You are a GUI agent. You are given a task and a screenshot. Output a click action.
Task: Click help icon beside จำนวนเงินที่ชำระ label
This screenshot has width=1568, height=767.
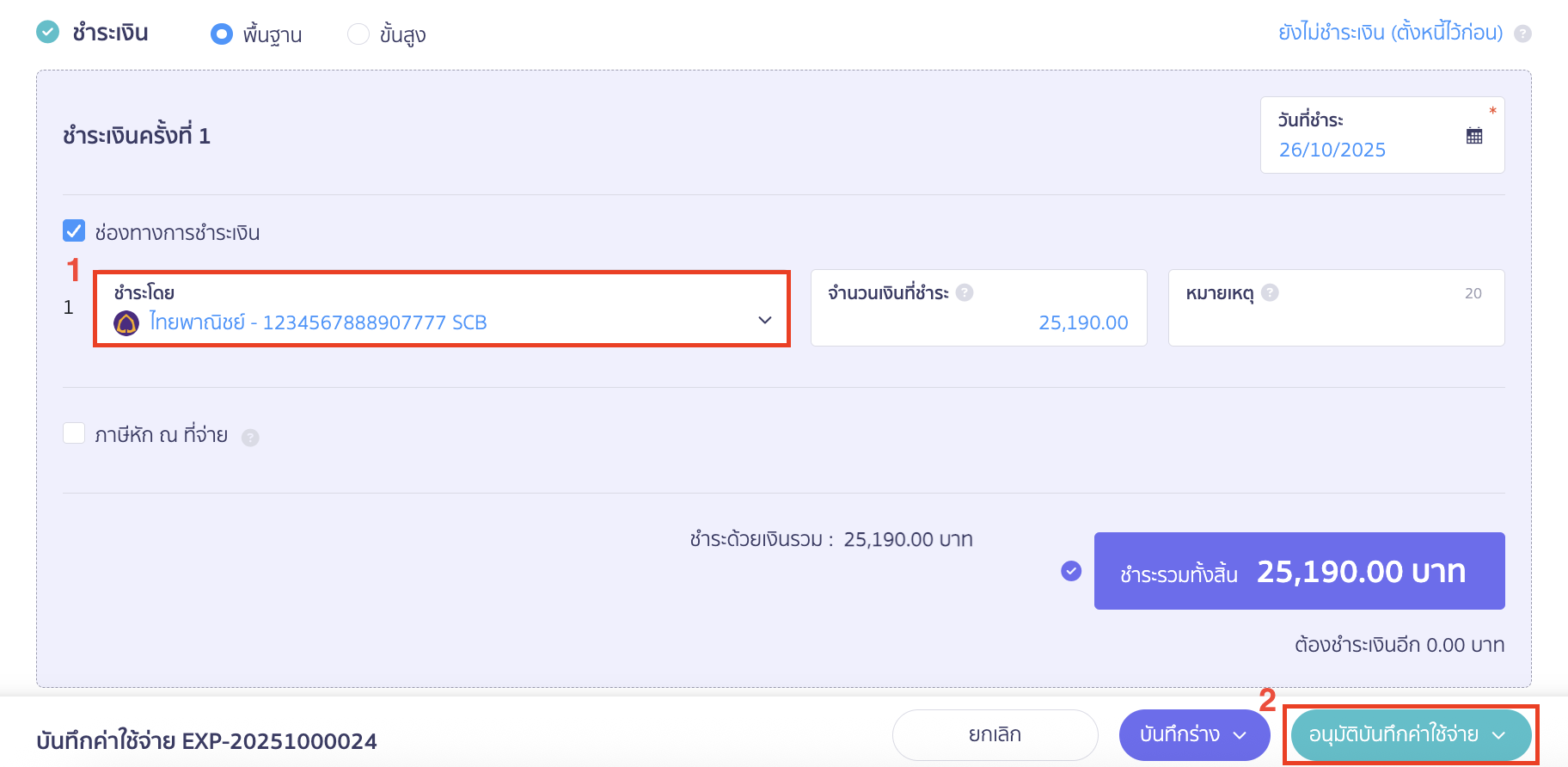point(965,292)
